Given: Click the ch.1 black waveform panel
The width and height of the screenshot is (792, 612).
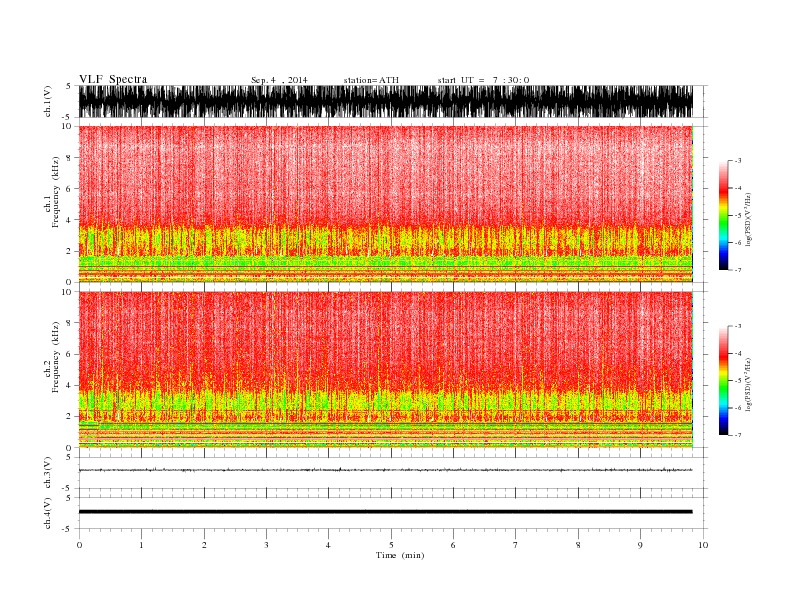Looking at the screenshot, I should (385, 101).
